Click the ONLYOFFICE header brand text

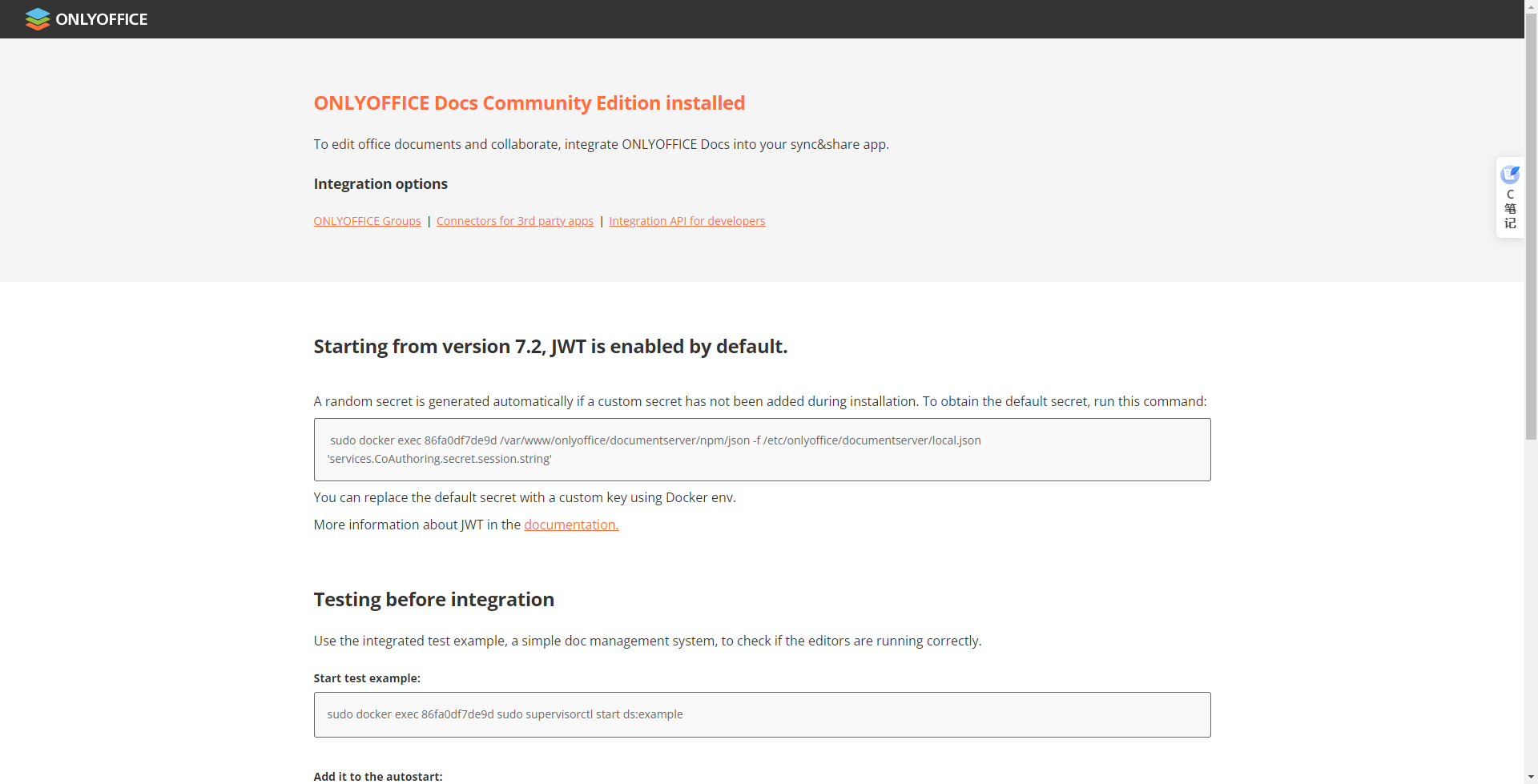point(102,19)
